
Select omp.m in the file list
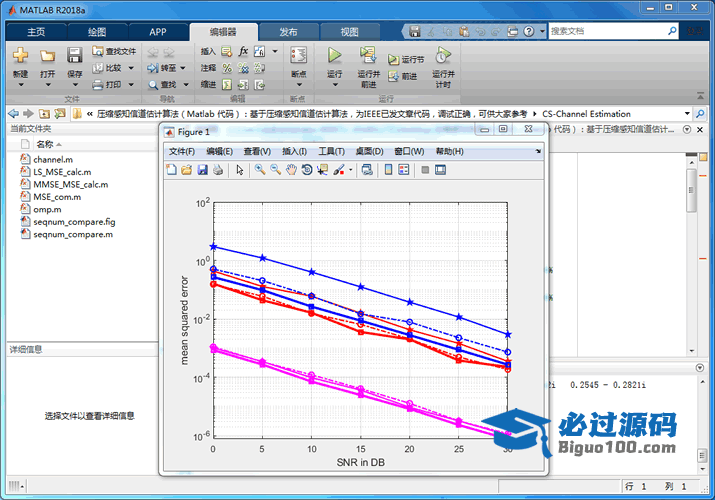tap(47, 210)
